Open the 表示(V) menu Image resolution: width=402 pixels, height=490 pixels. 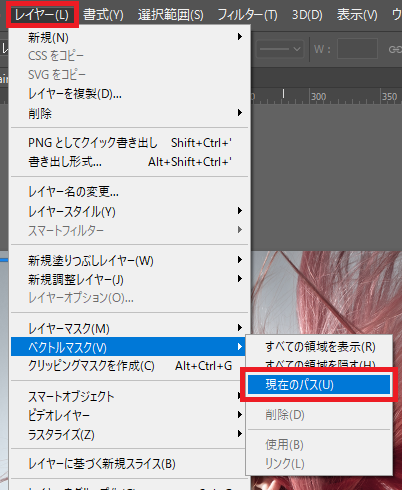tap(357, 15)
